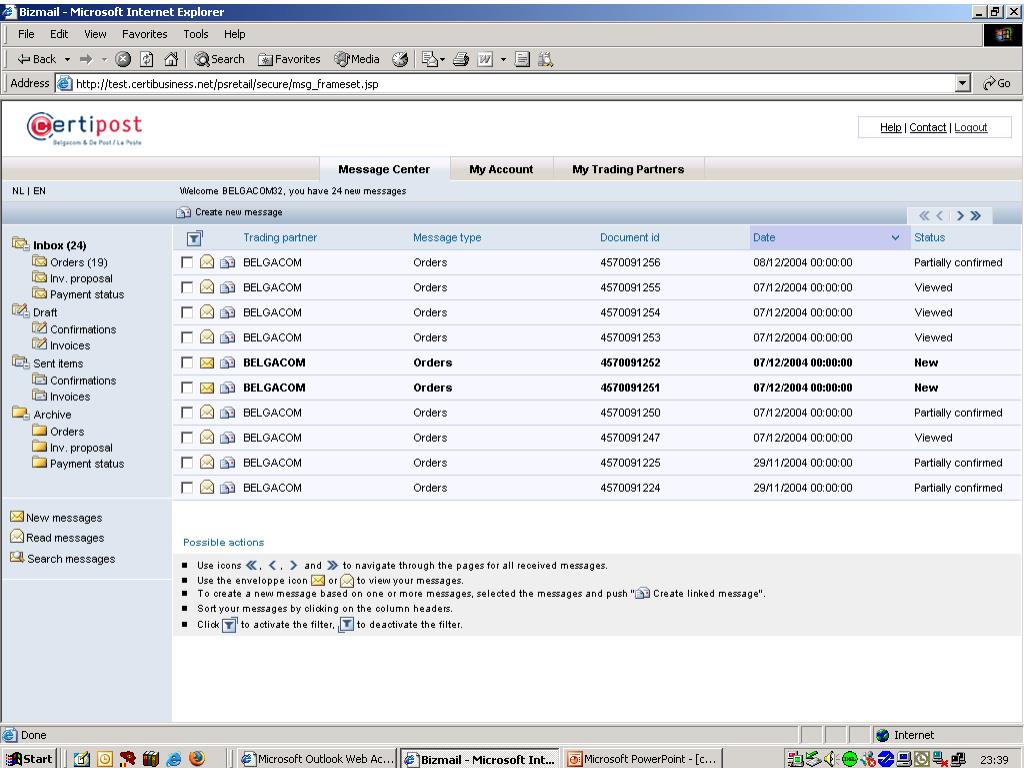The image size is (1024, 768).
Task: Click the Go button next to address bar
Action: 997,84
